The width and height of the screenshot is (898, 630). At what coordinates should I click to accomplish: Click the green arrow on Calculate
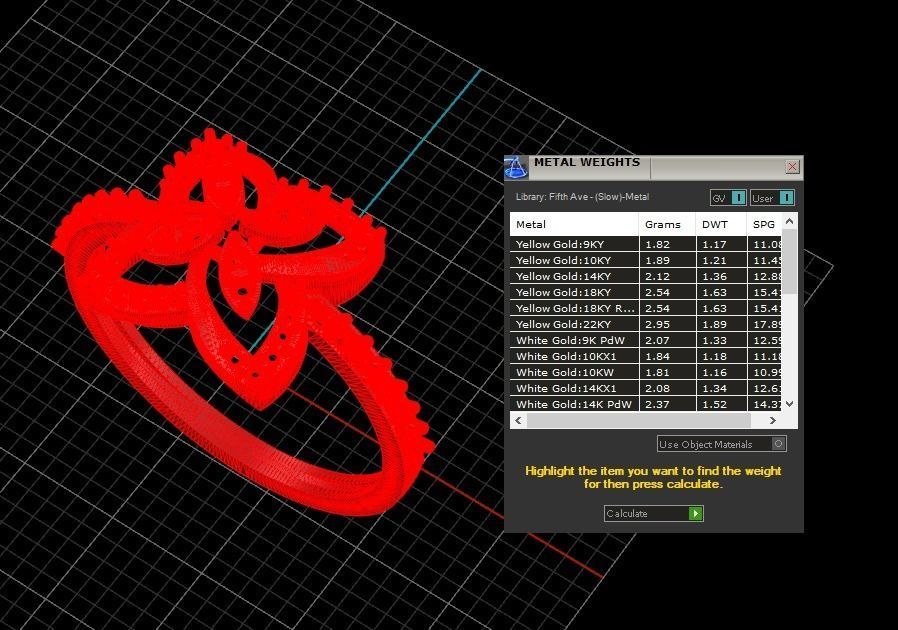tap(695, 514)
